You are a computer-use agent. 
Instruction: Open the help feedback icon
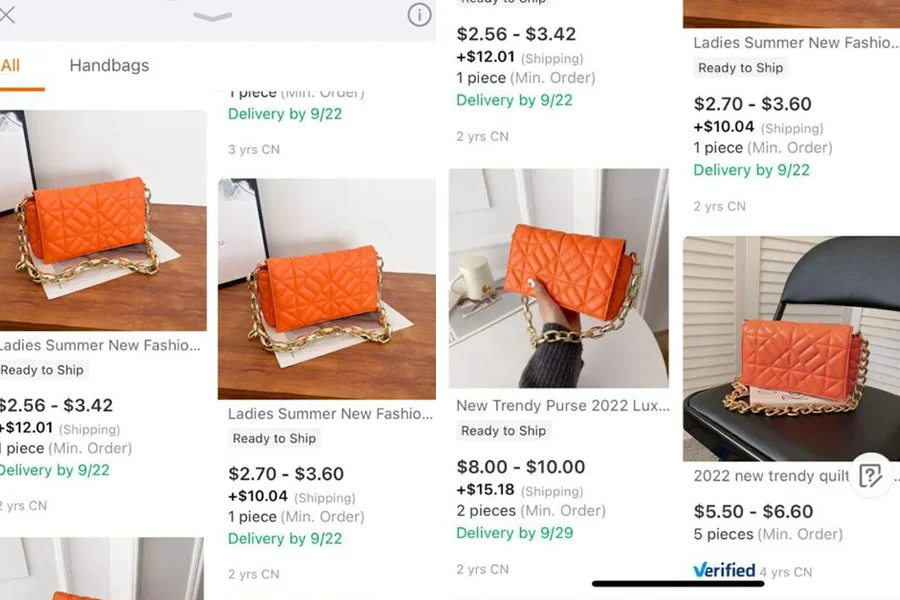pyautogui.click(x=870, y=474)
